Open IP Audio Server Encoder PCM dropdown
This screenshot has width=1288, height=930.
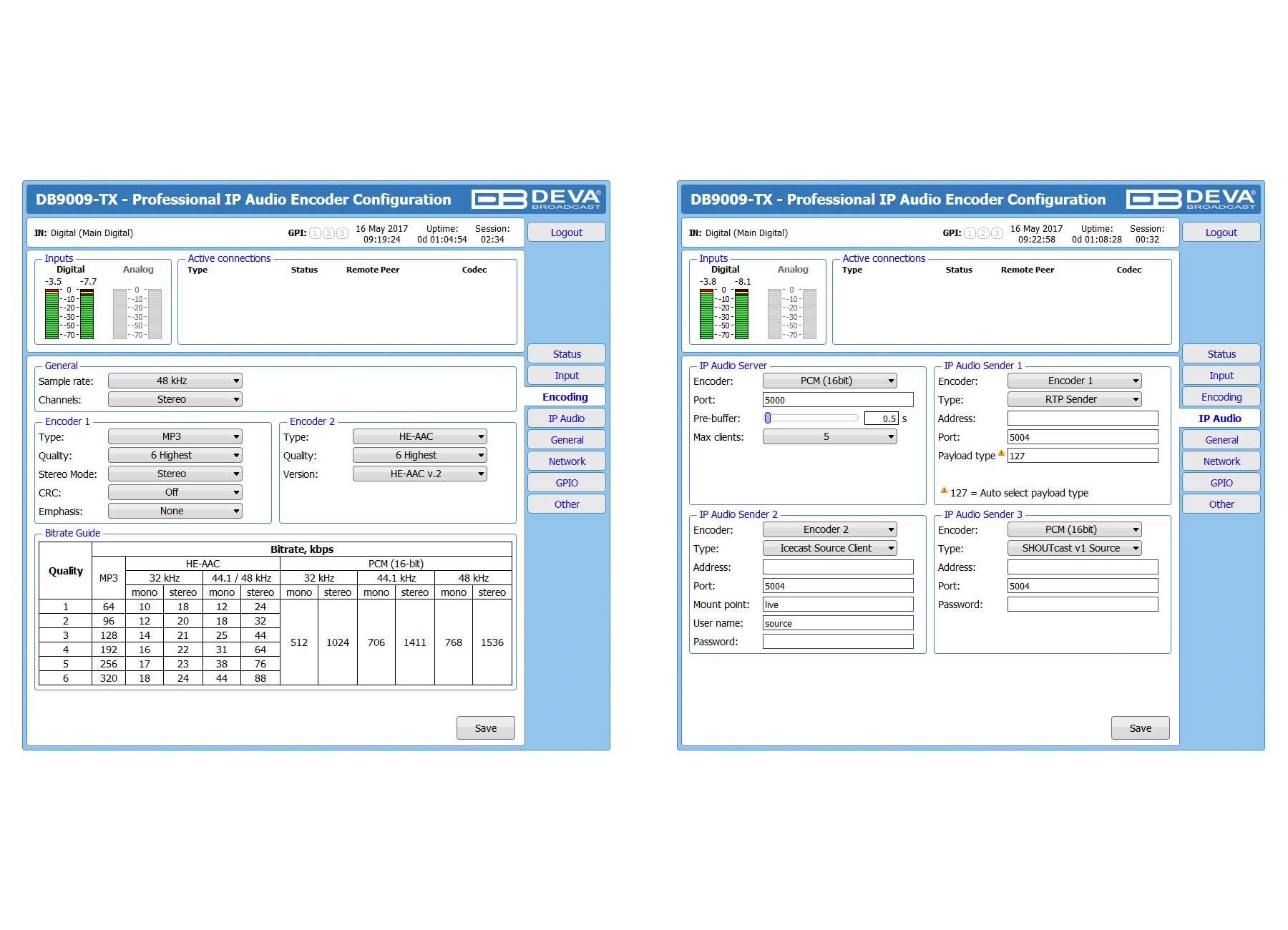coord(830,381)
